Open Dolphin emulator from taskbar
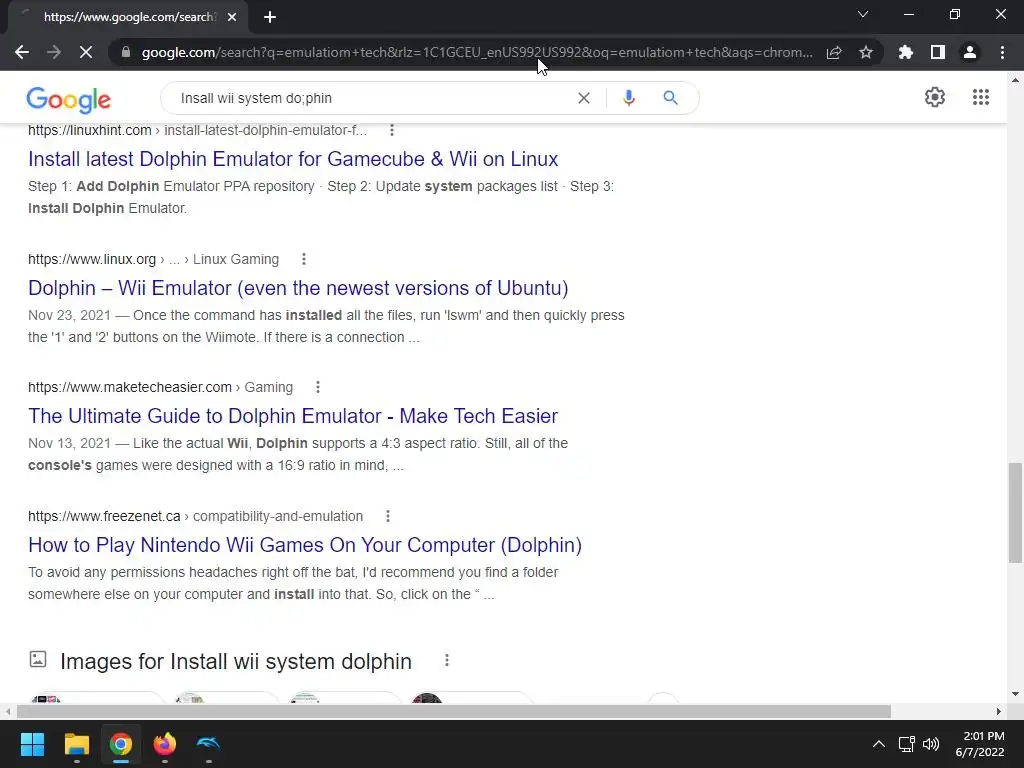Image resolution: width=1024 pixels, height=768 pixels. 208,744
